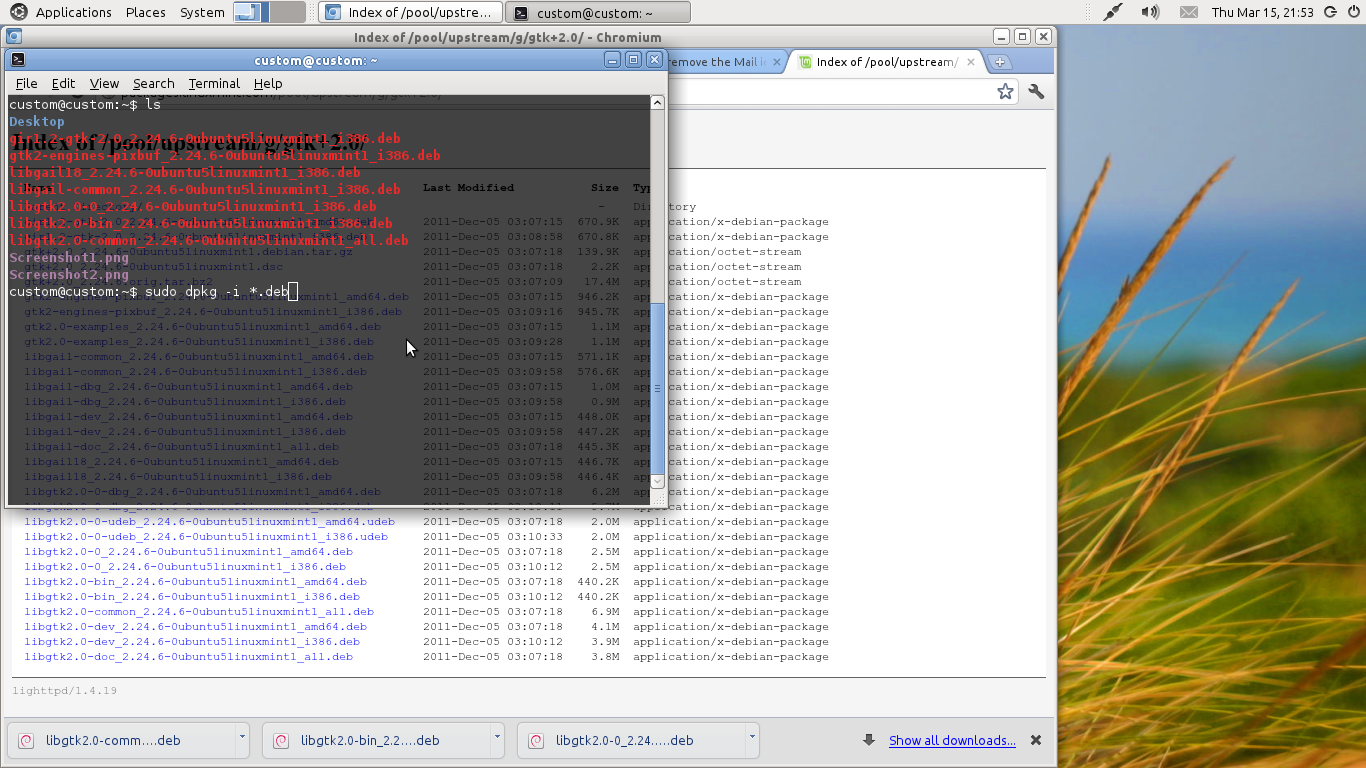Mute audio via the speaker icon
The width and height of the screenshot is (1366, 768).
1149,11
